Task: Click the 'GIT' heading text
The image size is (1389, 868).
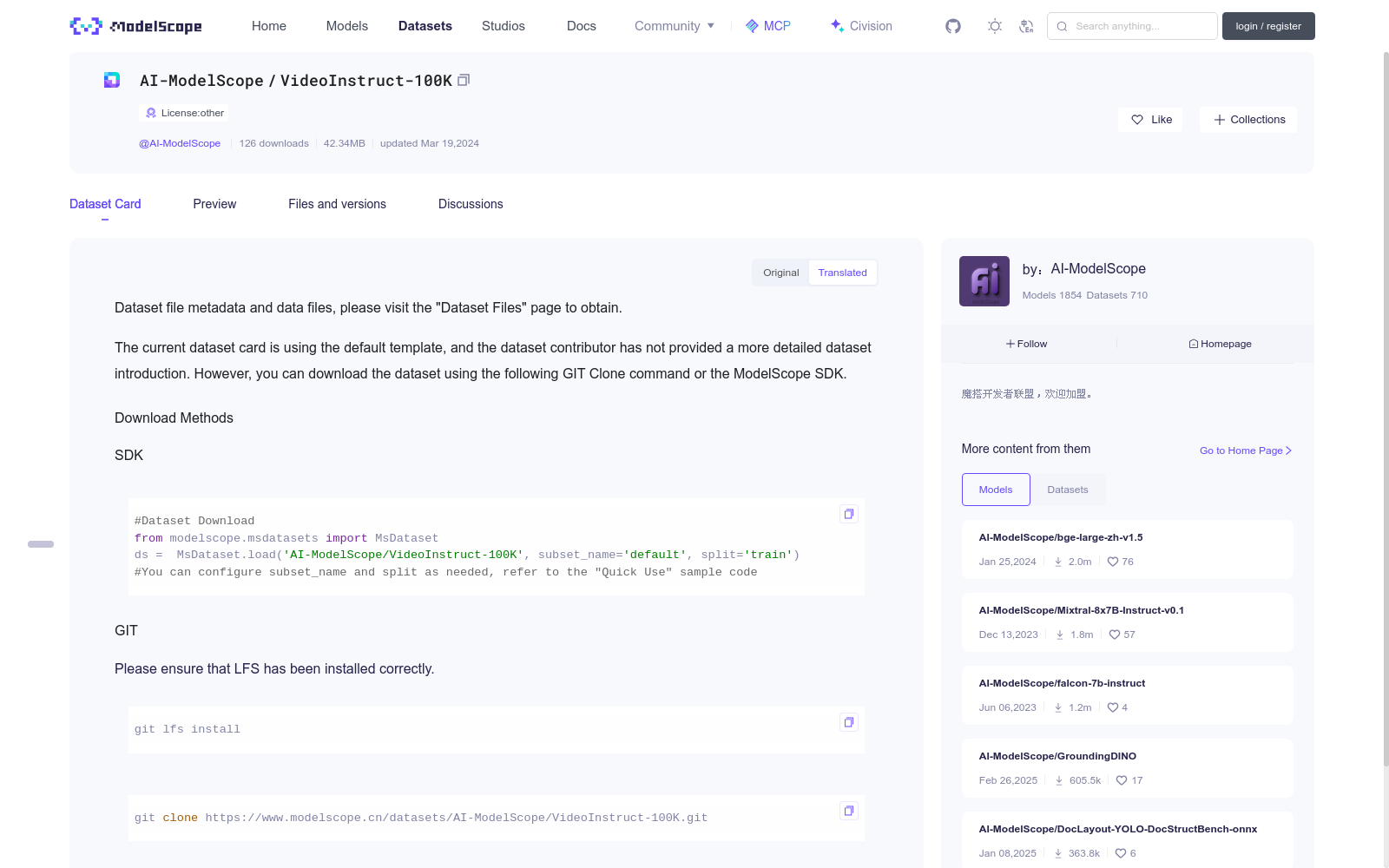Action: 126,630
